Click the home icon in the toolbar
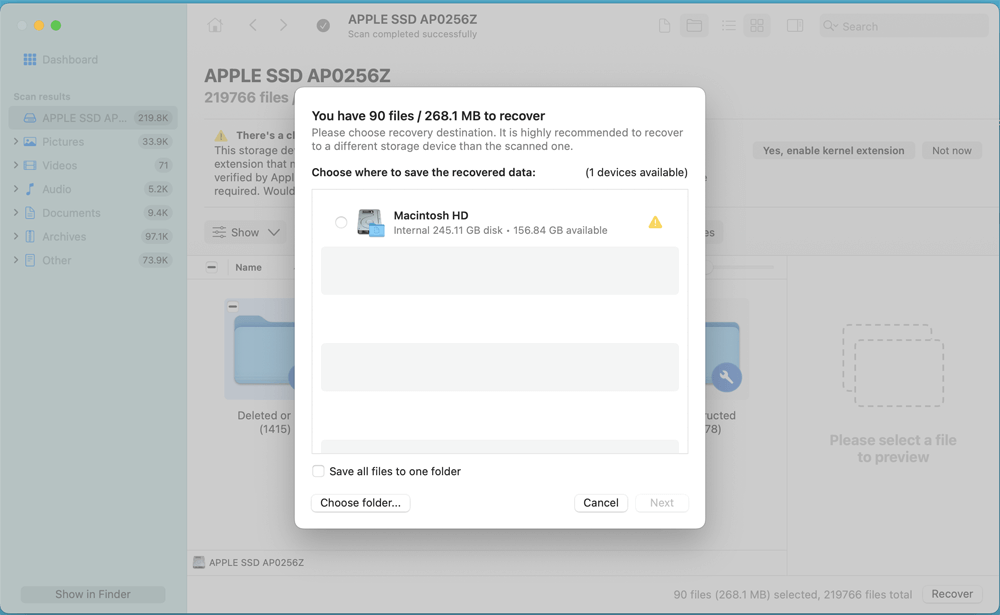1000x615 pixels. [x=215, y=25]
